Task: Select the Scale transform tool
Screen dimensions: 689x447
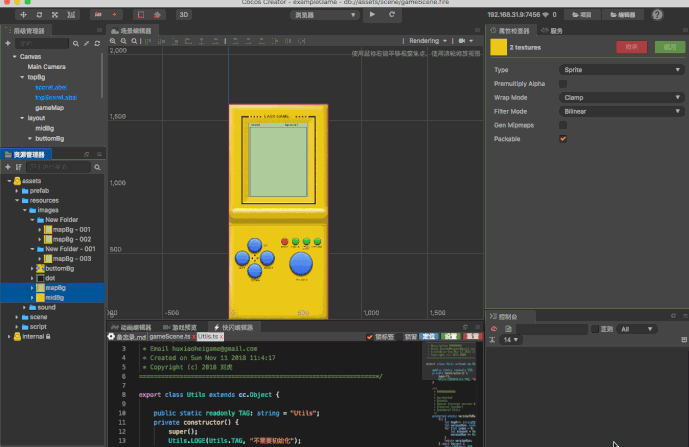Action: click(x=55, y=15)
